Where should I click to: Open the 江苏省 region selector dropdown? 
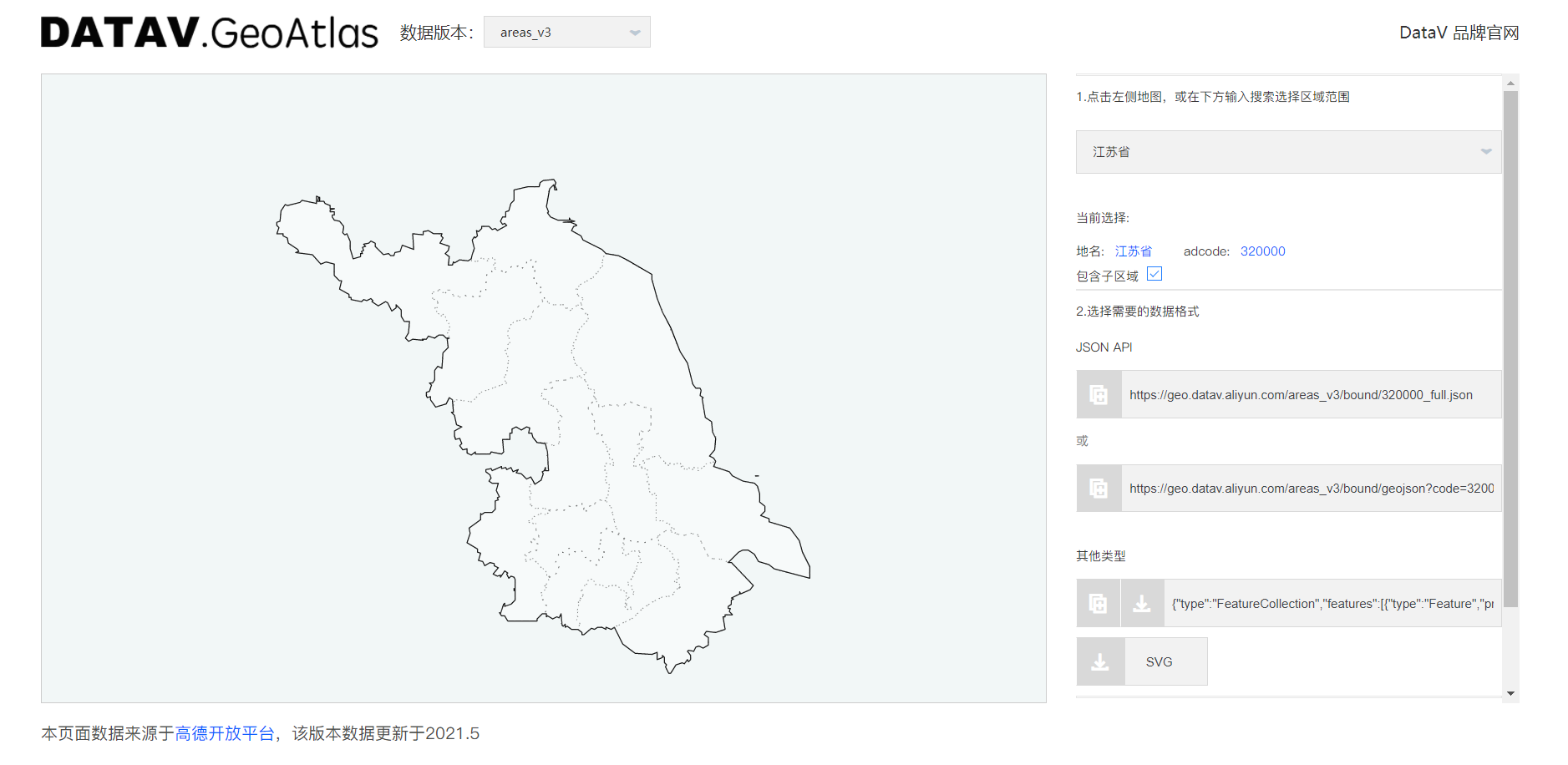click(1288, 152)
